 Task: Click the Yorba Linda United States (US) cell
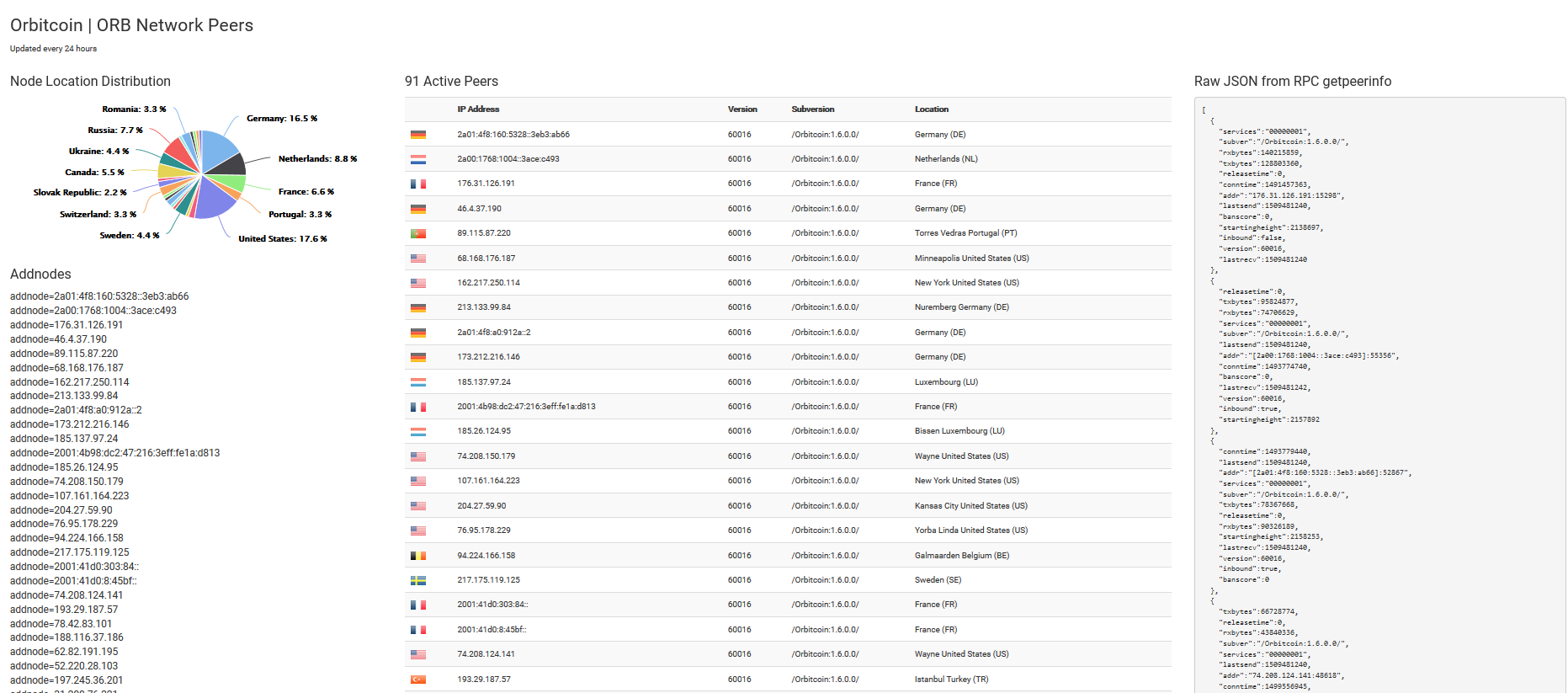click(x=970, y=530)
